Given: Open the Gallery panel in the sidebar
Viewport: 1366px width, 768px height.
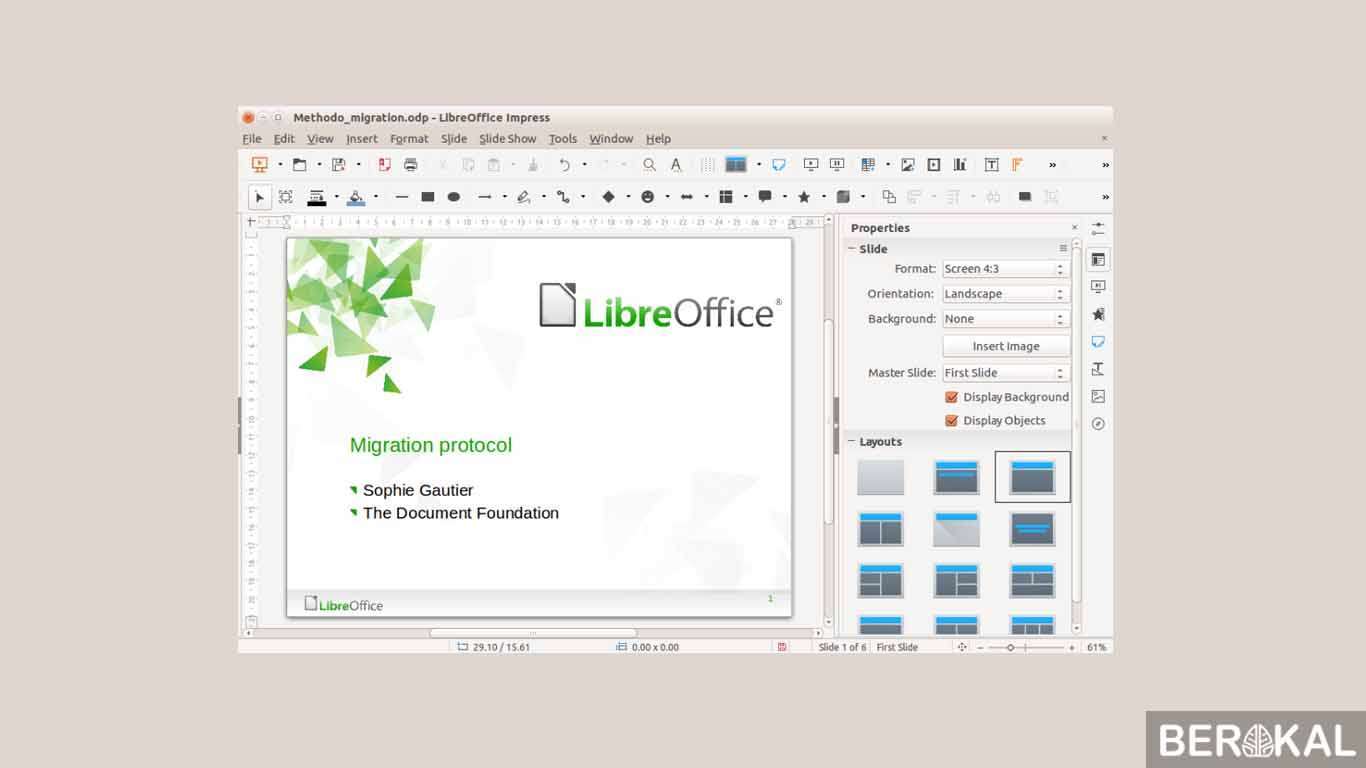Looking at the screenshot, I should [1097, 396].
